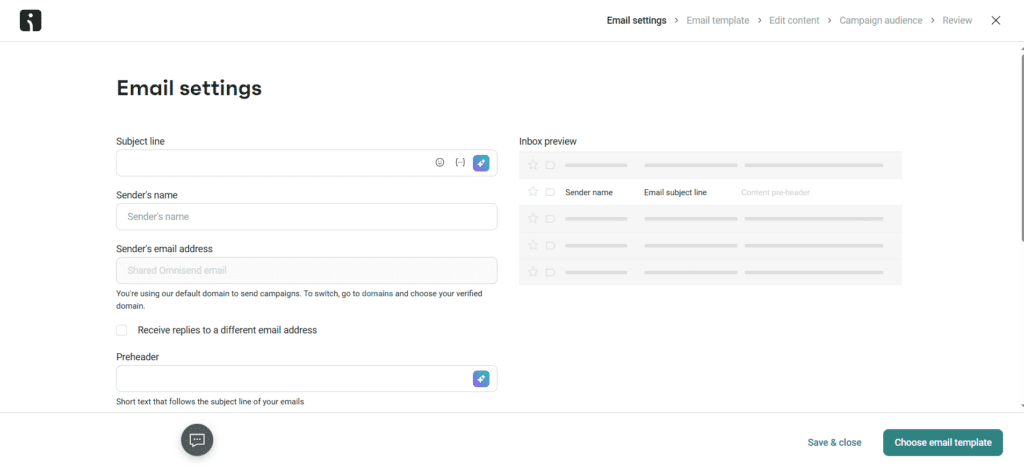Open the live chat bubble
This screenshot has width=1024, height=470.
tap(197, 440)
